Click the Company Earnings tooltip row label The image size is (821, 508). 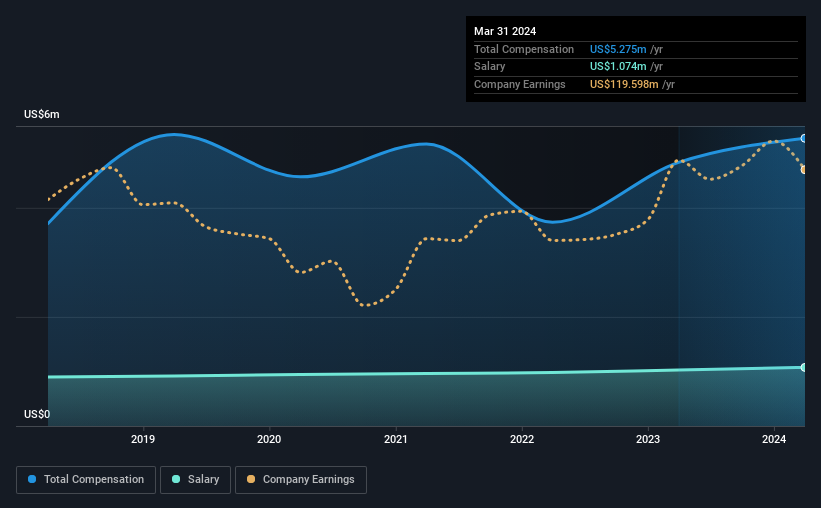coord(519,84)
